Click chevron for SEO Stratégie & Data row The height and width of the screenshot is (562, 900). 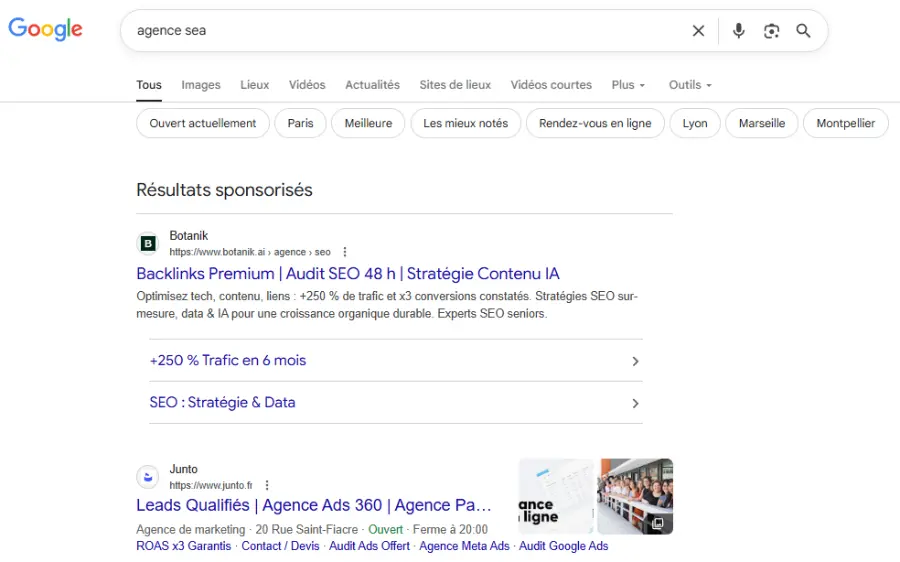635,404
